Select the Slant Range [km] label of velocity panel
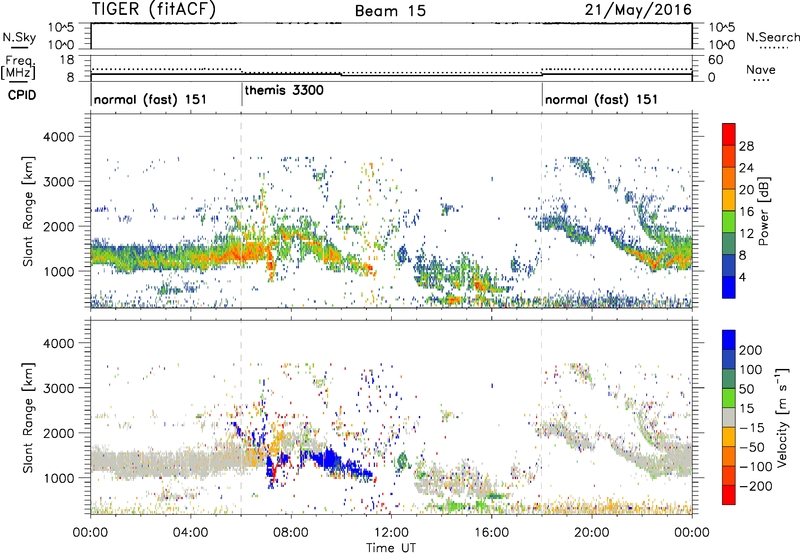 click(28, 417)
